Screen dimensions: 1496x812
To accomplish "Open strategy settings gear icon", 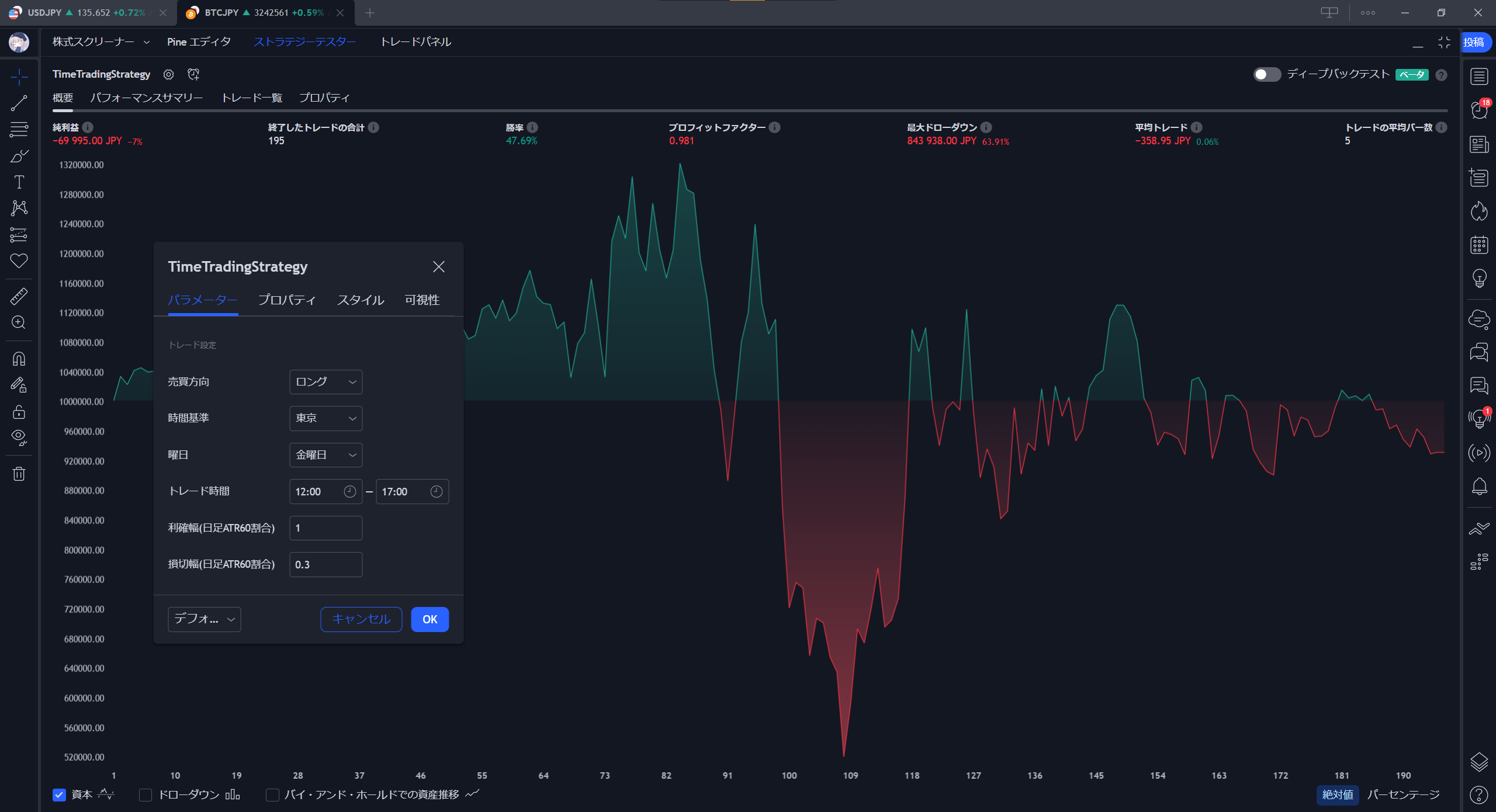I will 168,74.
